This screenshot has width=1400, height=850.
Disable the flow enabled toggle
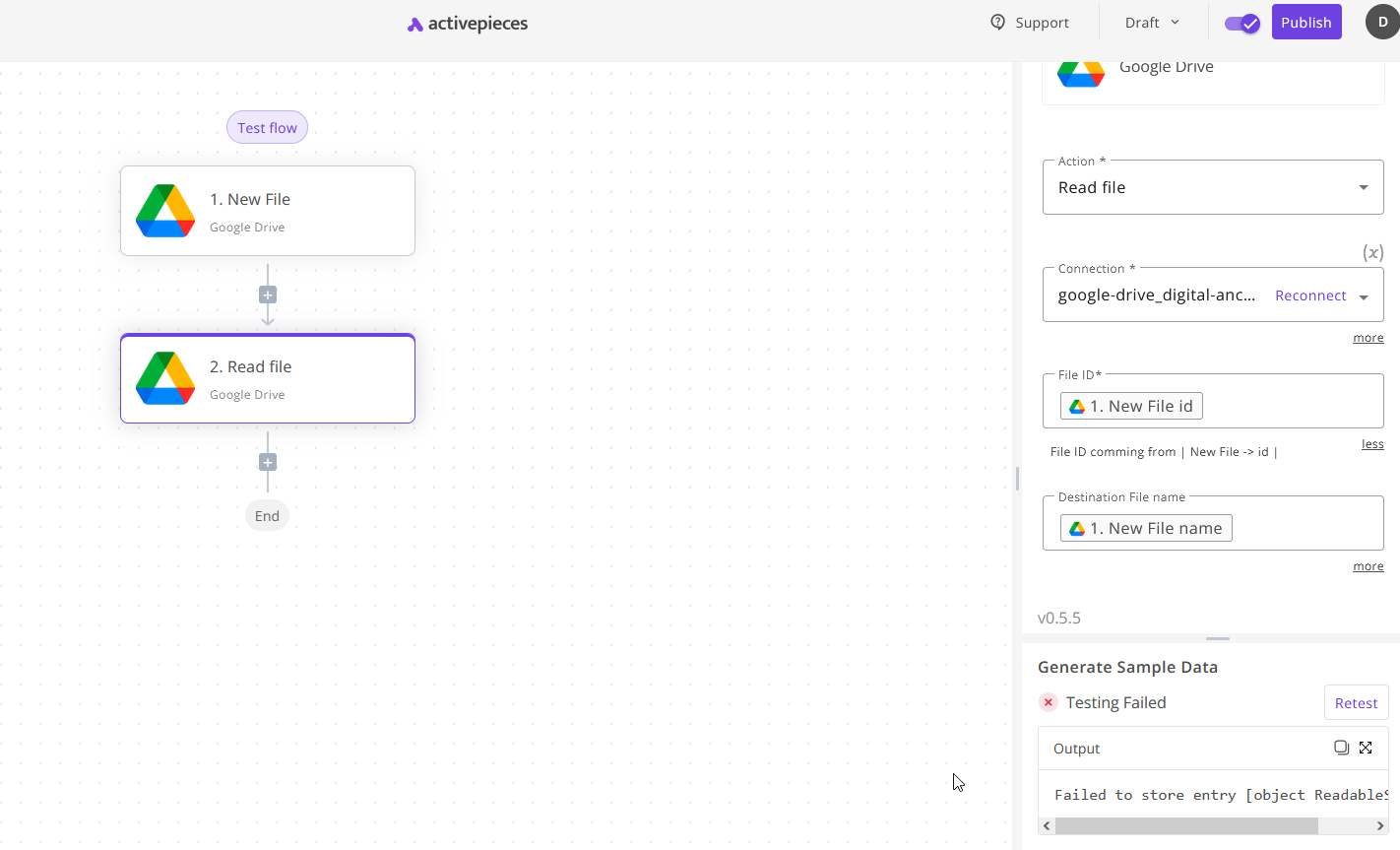pos(1241,22)
